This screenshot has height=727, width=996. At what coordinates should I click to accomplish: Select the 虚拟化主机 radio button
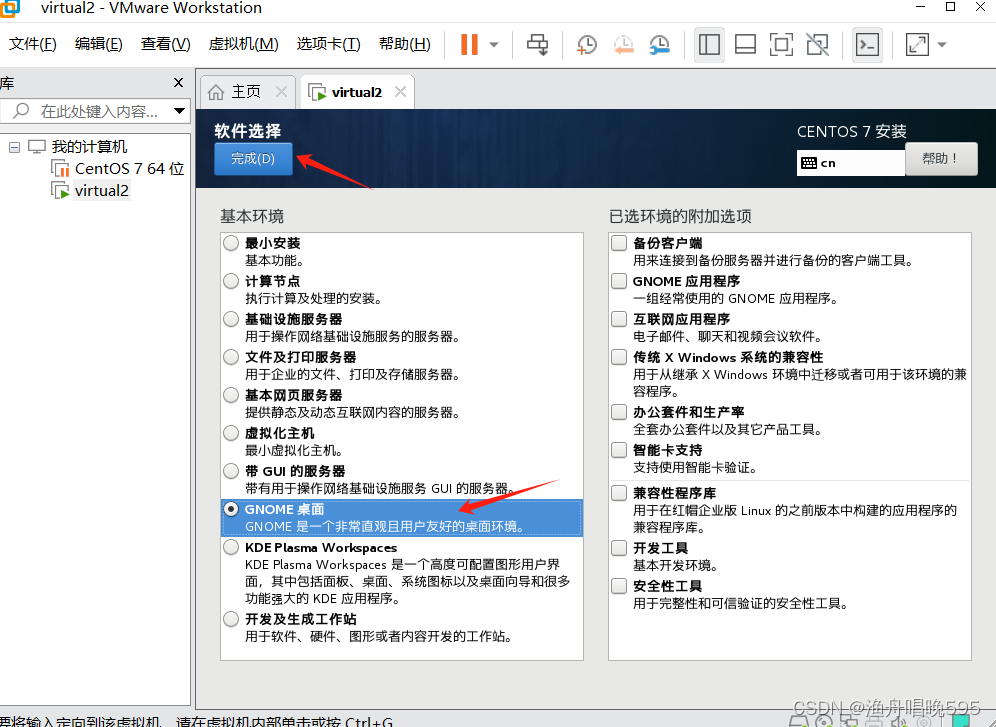[x=231, y=433]
